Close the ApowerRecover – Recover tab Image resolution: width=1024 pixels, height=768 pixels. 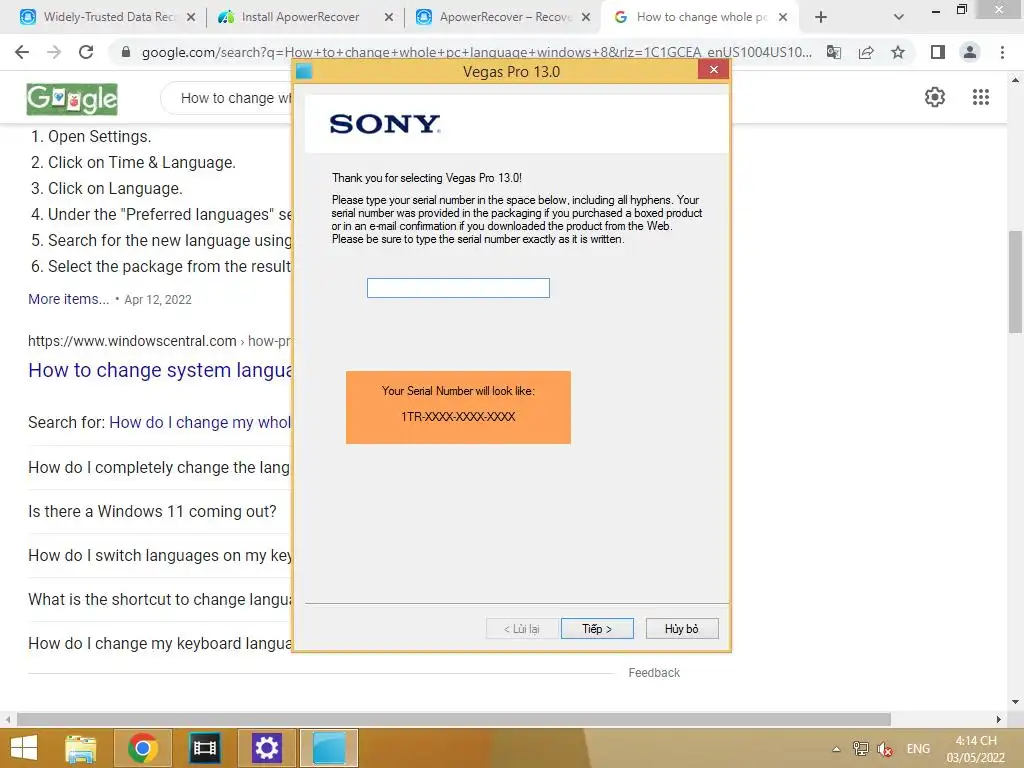click(x=586, y=17)
